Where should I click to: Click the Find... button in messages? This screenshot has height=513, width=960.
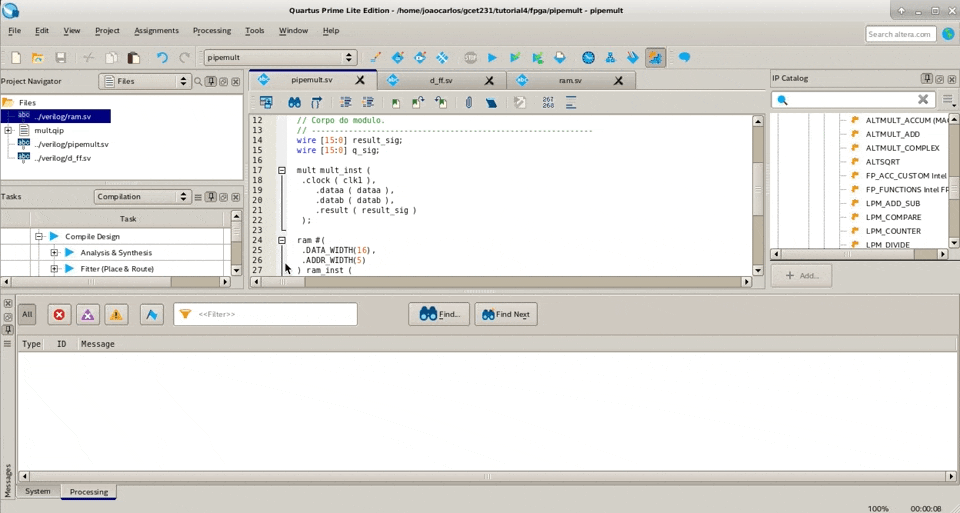click(439, 315)
